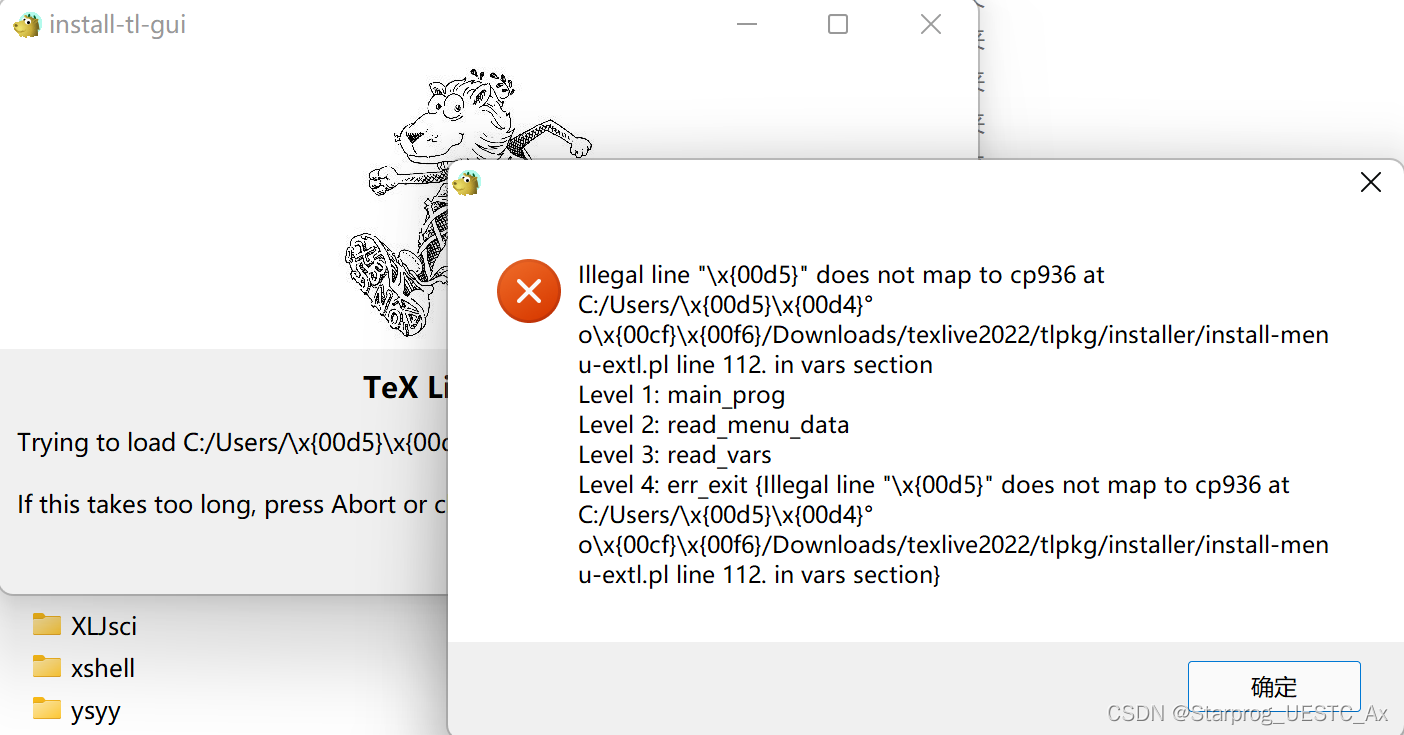Click the install-tl-gui title bar app icon
Screen dimensions: 1404x735
[x=27, y=25]
